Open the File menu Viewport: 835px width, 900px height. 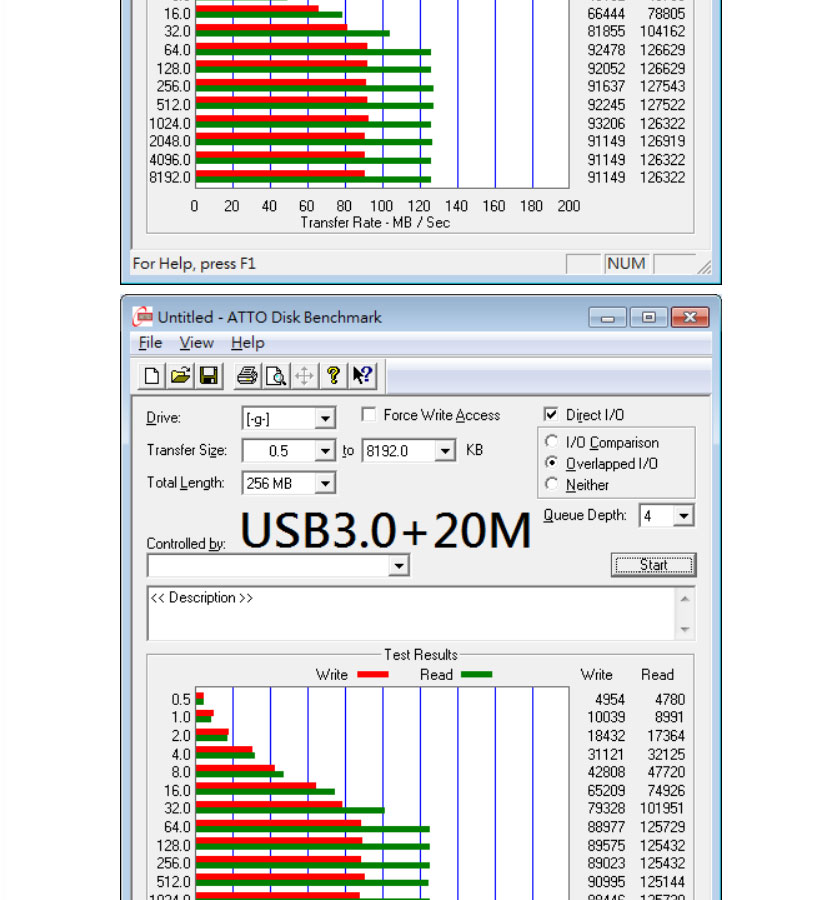pyautogui.click(x=149, y=343)
